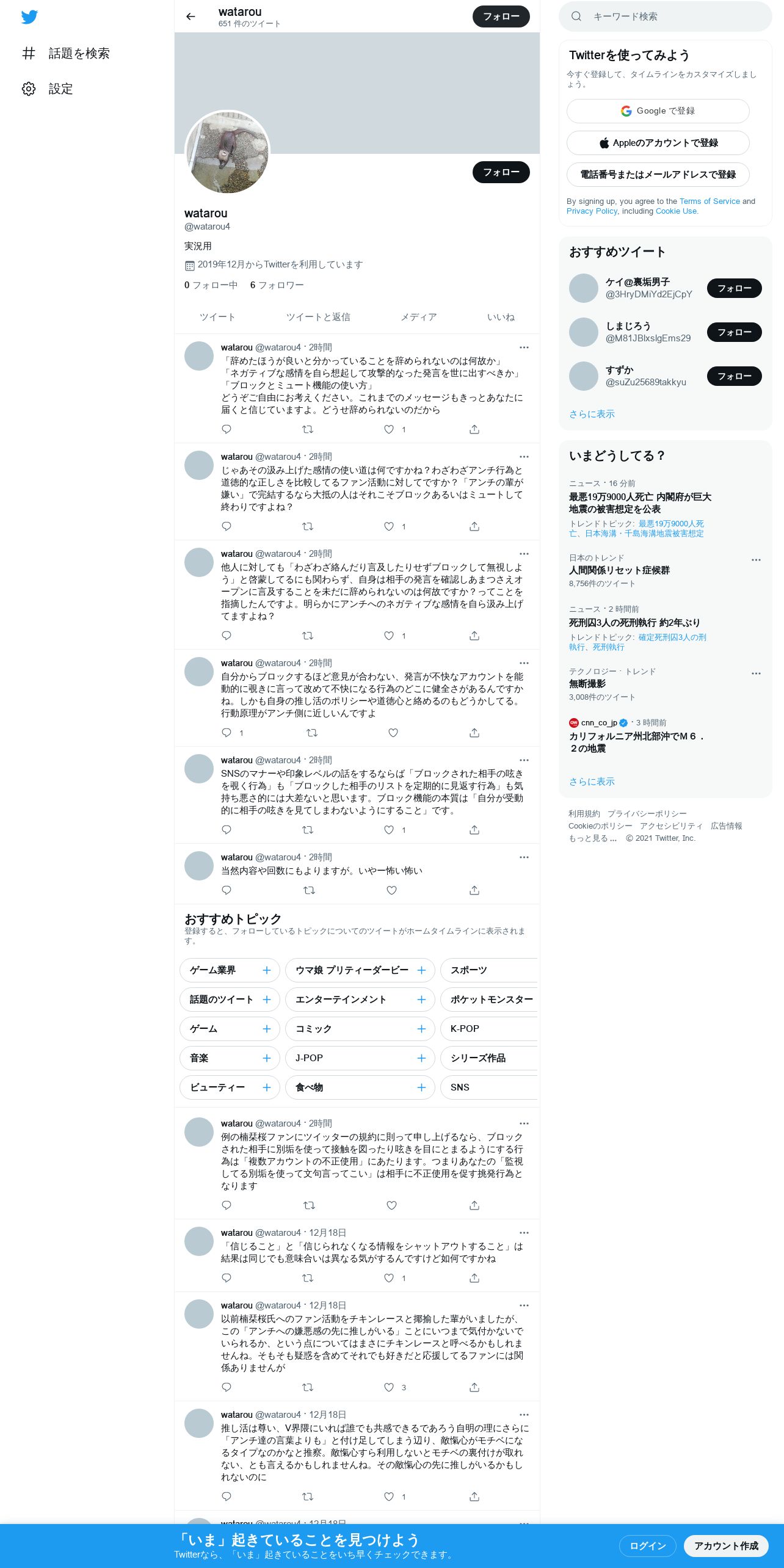
Task: Retweet the 辞めたほうが良い tweet
Action: tap(308, 429)
